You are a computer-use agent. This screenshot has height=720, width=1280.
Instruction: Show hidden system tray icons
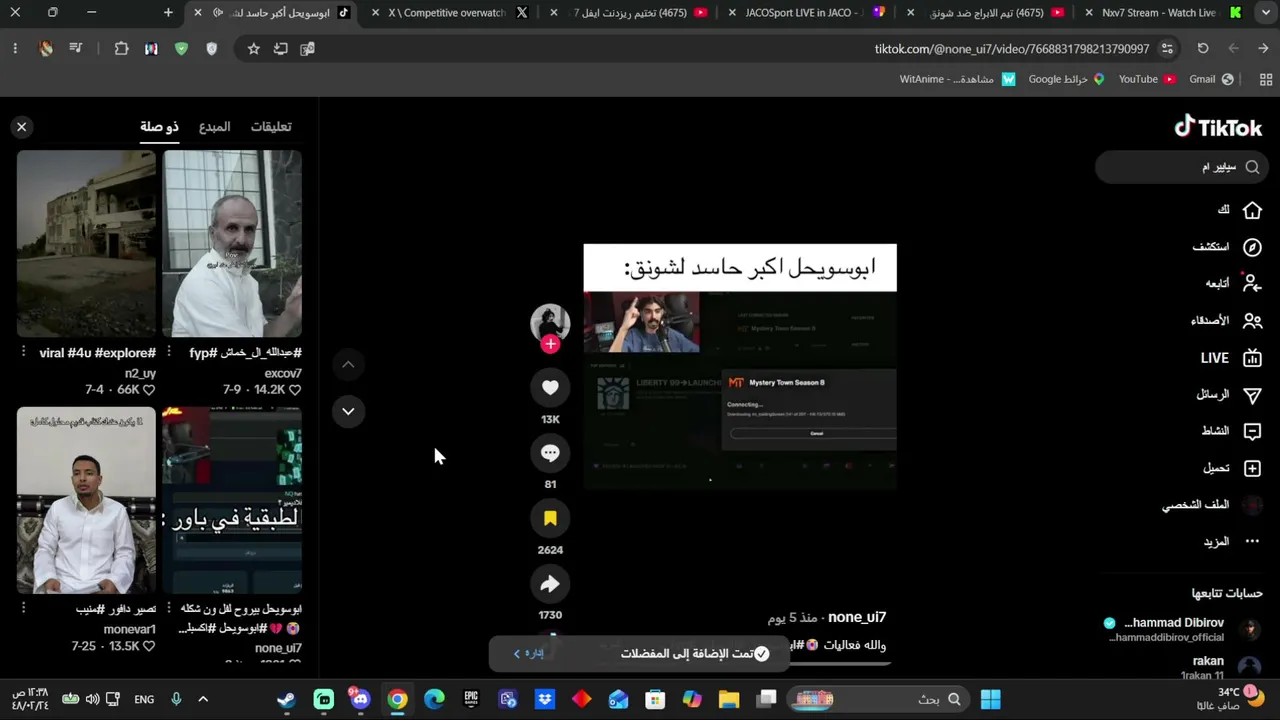coord(203,699)
